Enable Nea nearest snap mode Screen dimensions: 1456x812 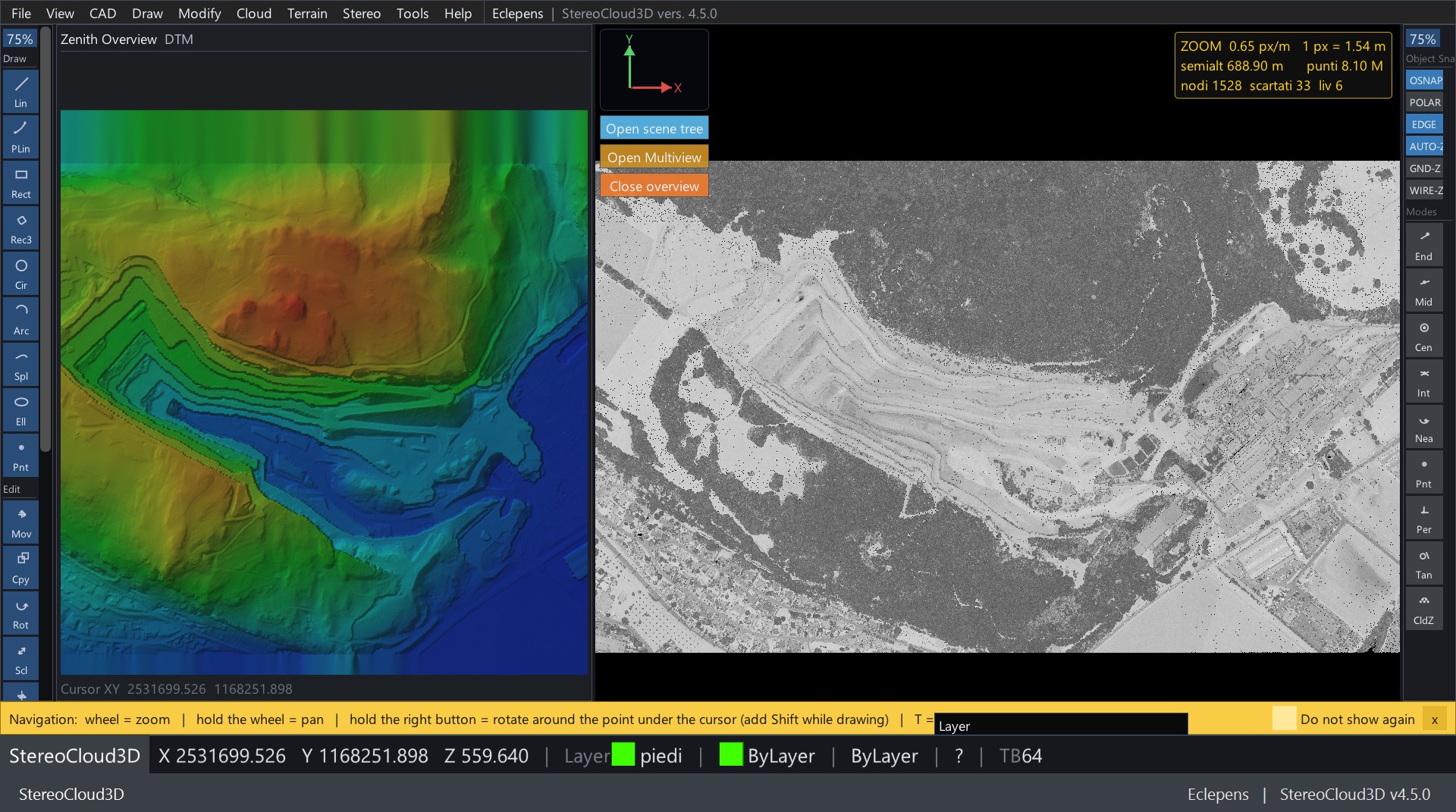click(x=1423, y=426)
